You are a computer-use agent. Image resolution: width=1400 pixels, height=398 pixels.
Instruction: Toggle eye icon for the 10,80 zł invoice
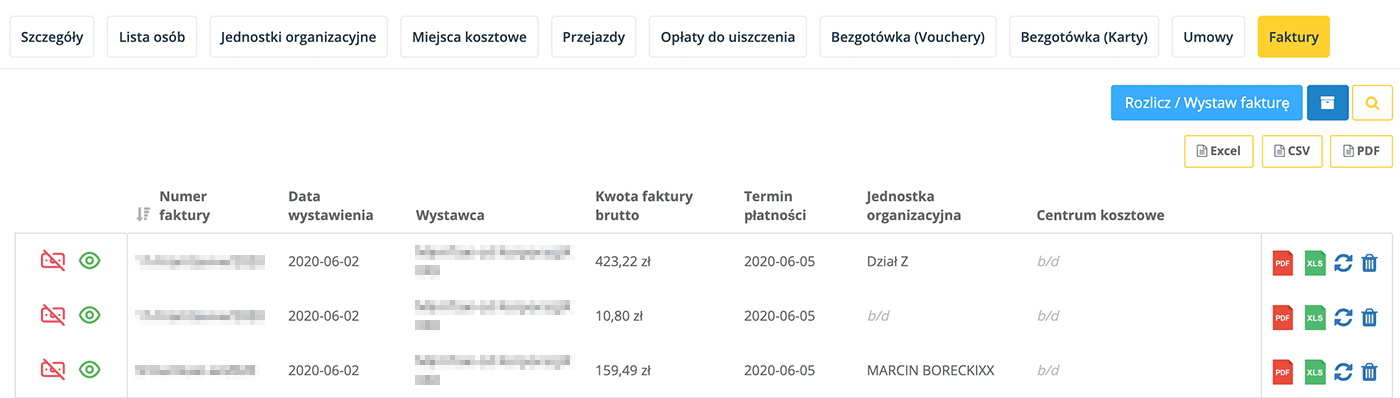pyautogui.click(x=90, y=316)
